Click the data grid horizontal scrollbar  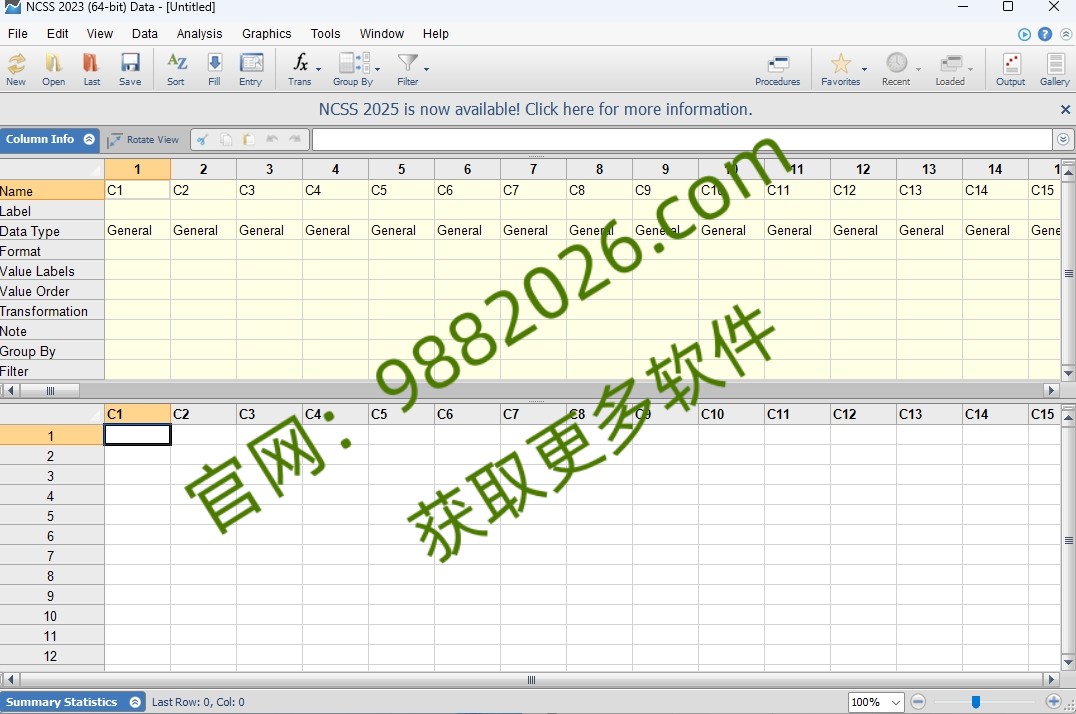click(531, 680)
